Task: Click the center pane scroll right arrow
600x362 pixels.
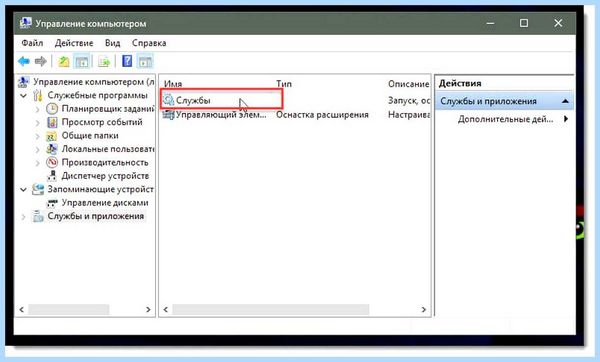Action: pos(424,309)
